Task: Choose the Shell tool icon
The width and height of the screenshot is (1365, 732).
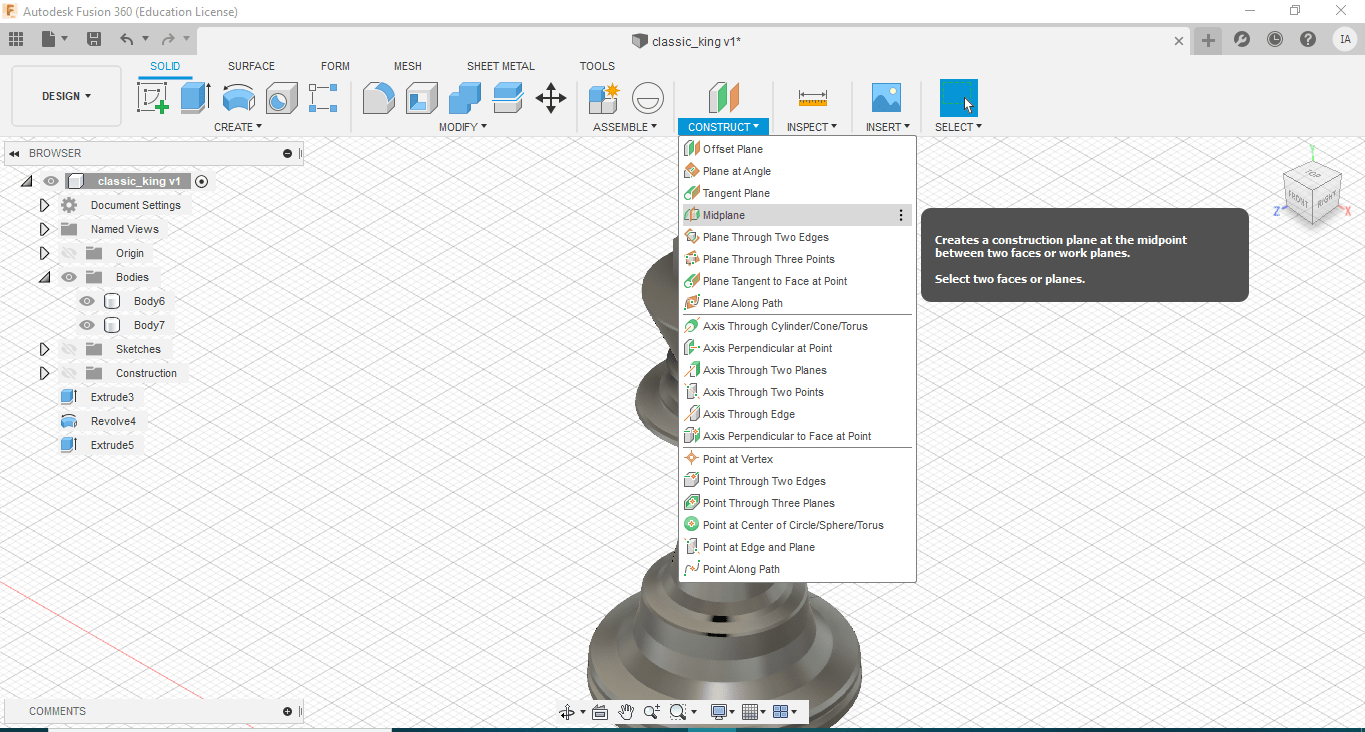Action: 422,98
